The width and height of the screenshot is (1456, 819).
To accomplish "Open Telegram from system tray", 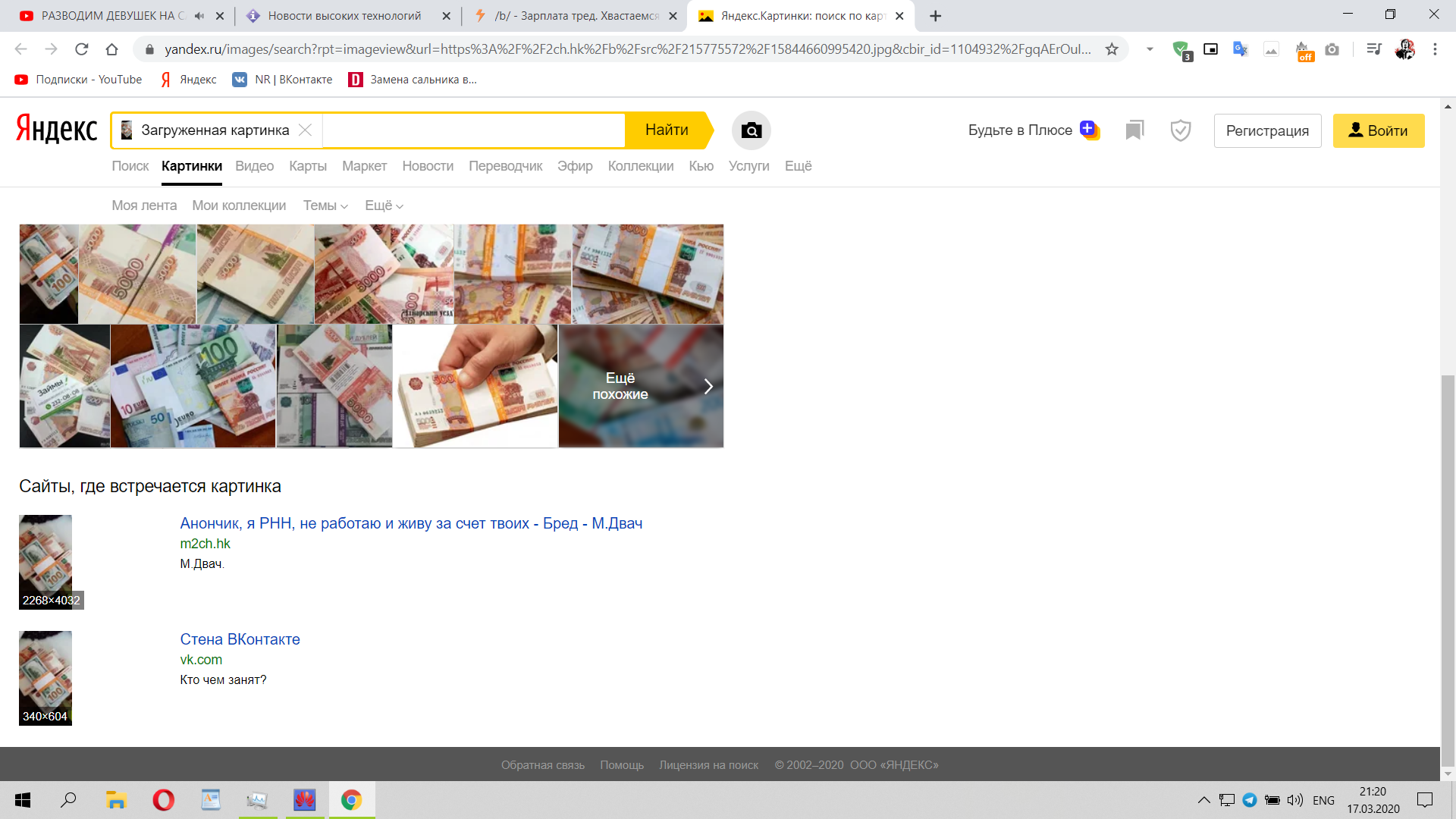I will coord(1250,800).
